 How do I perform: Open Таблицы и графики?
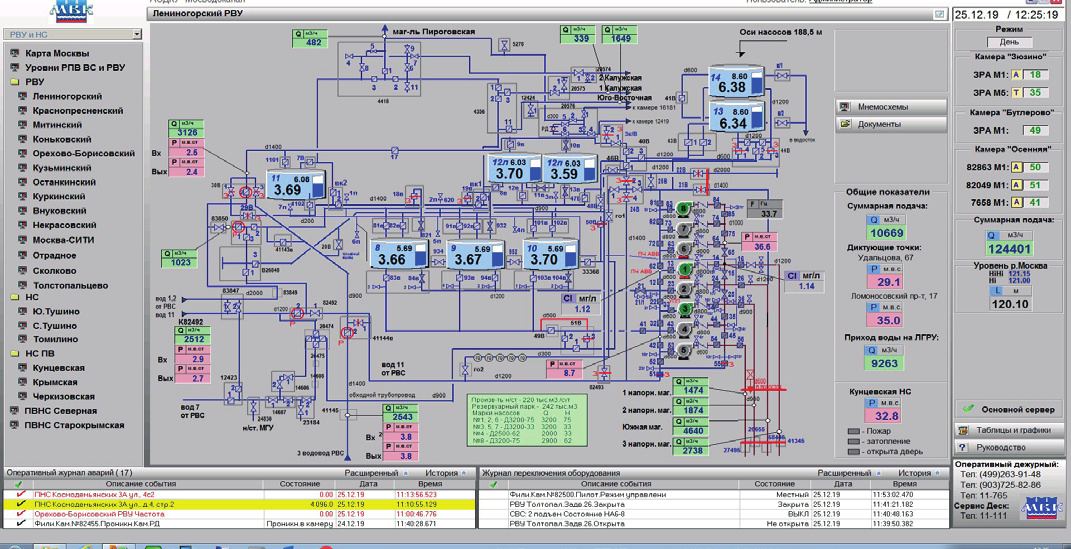(1008, 430)
